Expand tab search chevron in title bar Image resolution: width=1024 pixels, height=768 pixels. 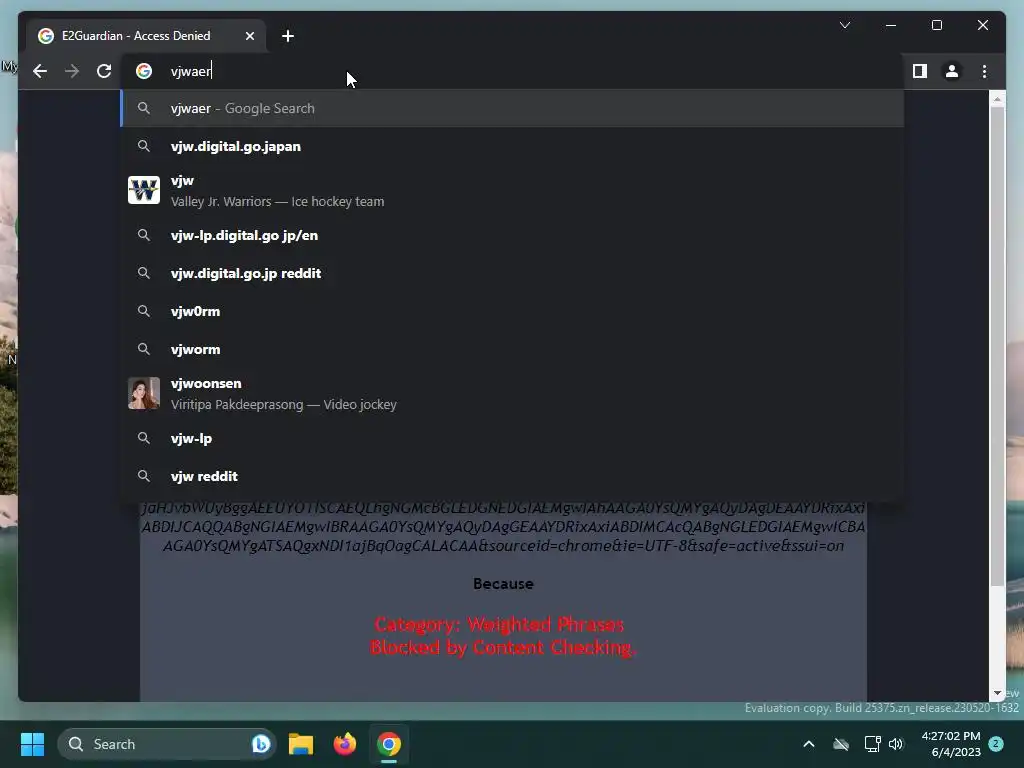[x=844, y=25]
